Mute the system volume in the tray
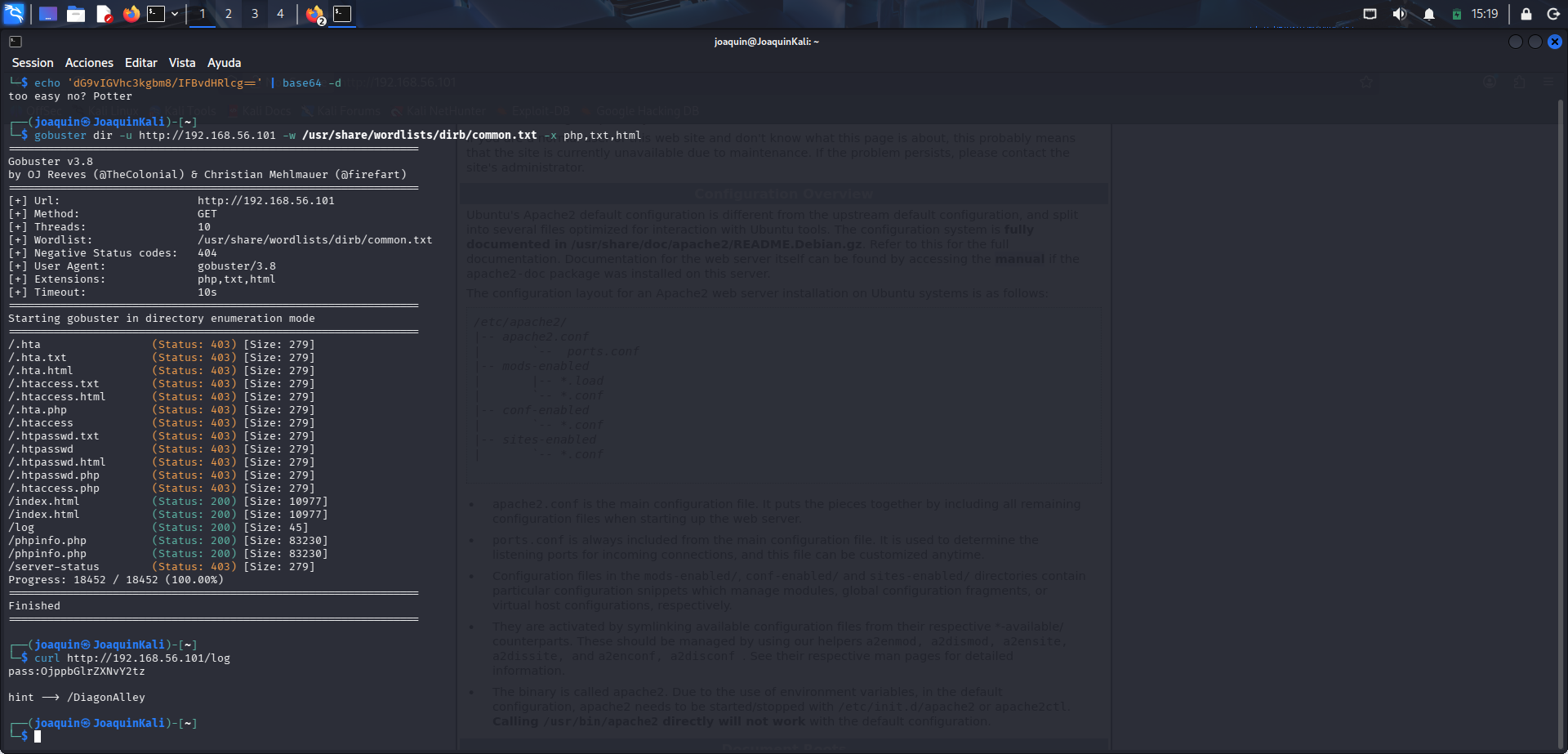This screenshot has width=1568, height=754. pos(1398,14)
